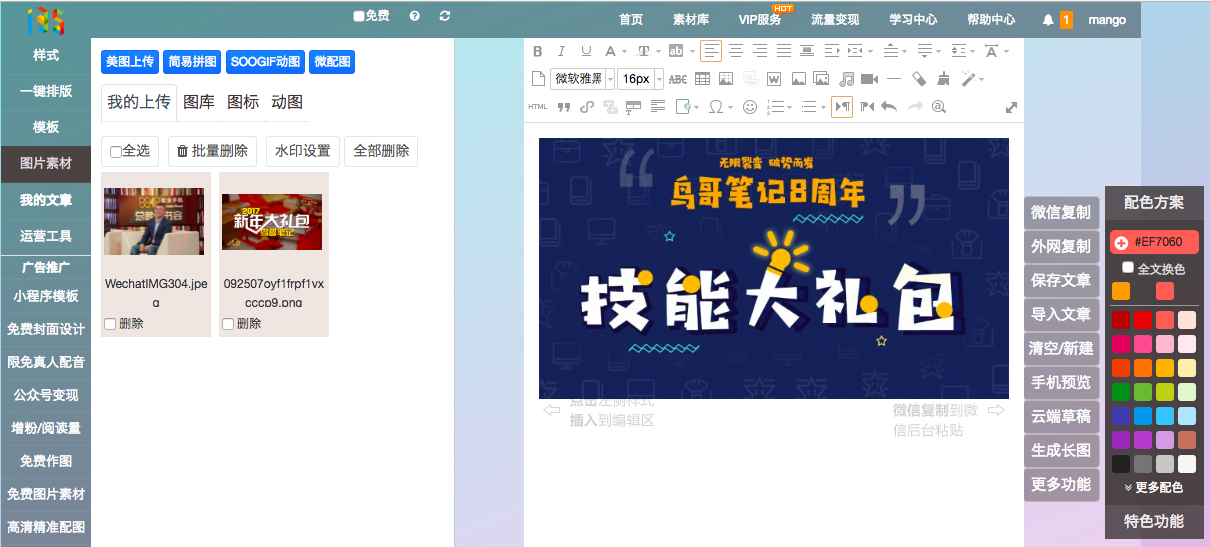Screen dimensions: 1210x547
Task: Expand editor to fullscreen mode
Action: [x=1011, y=107]
